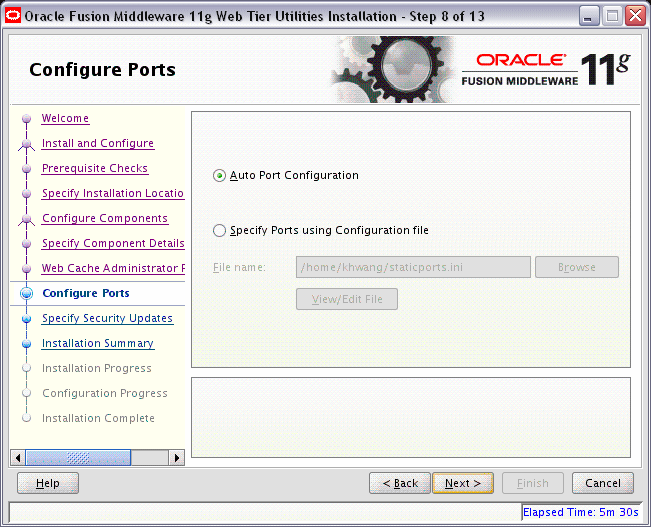Click the Elapsed Time status text
This screenshot has height=527, width=651.
pos(580,512)
